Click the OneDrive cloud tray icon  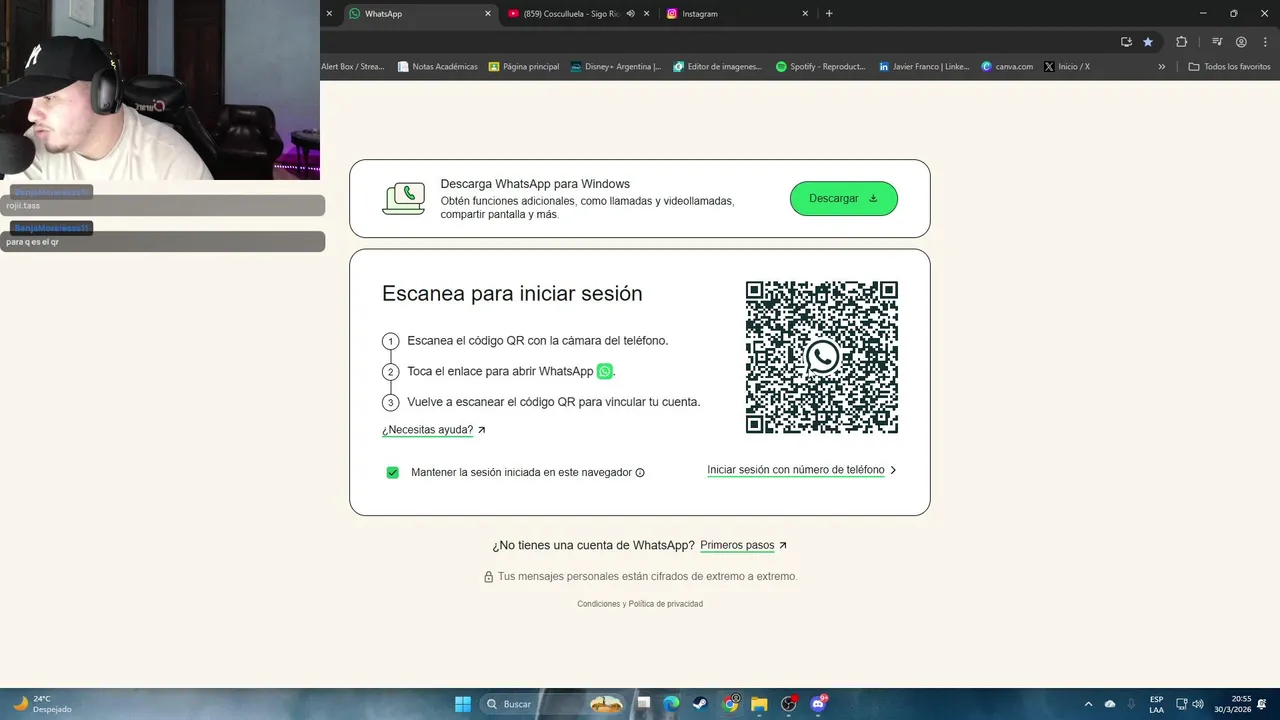point(1110,704)
